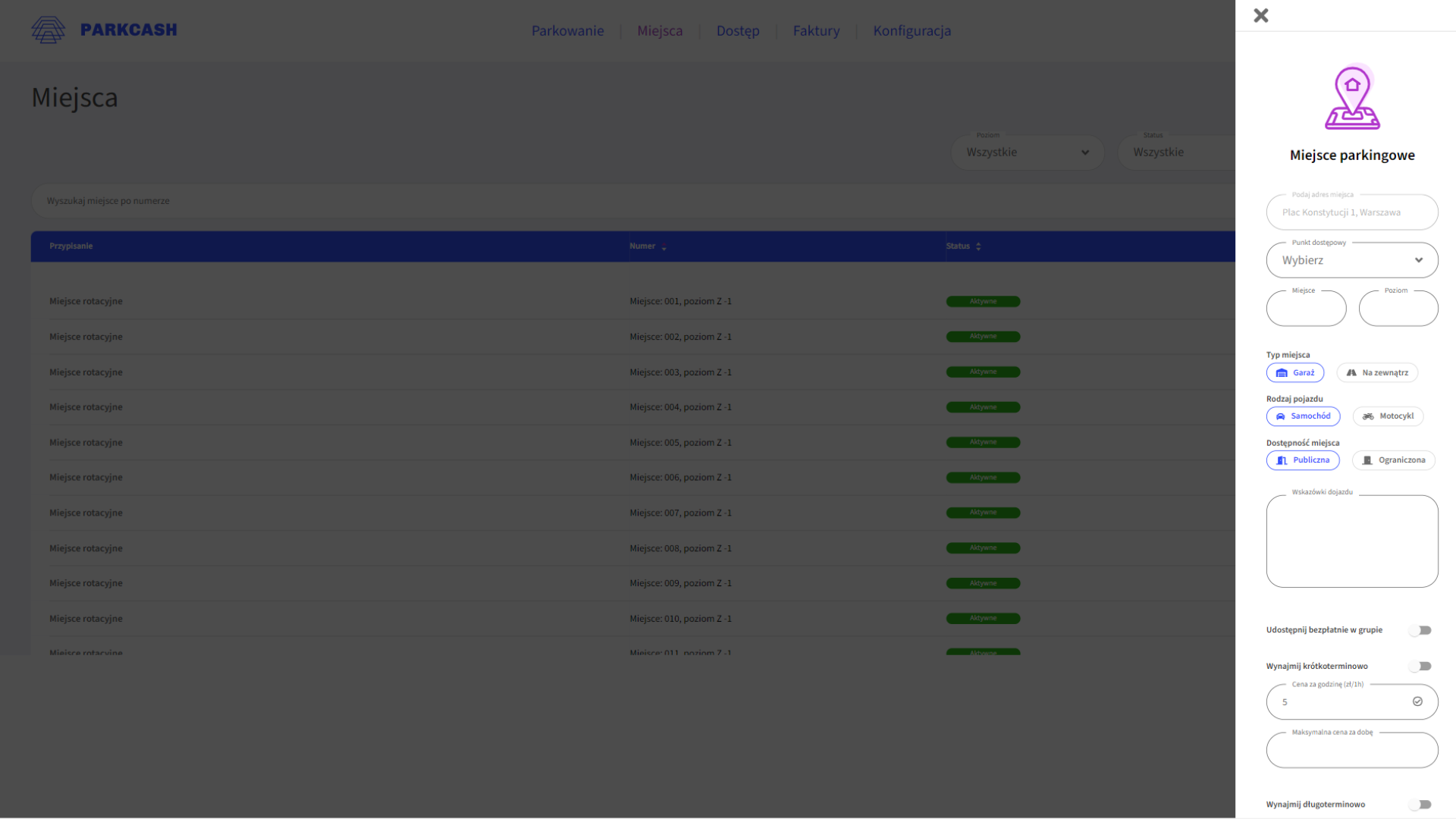Toggle Udostępnij bezpłatnie w grupie switch
Screen dimensions: 1456x819
coord(1420,630)
